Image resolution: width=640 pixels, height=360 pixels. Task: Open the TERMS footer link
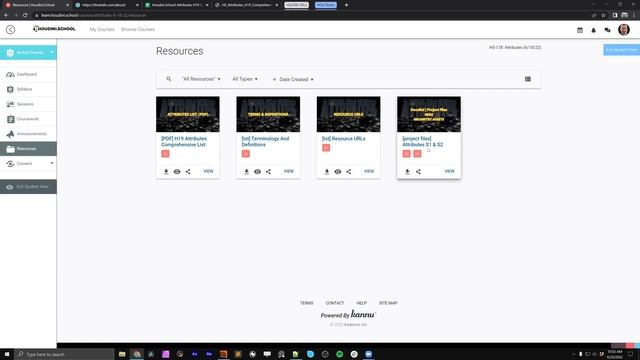pyautogui.click(x=307, y=303)
